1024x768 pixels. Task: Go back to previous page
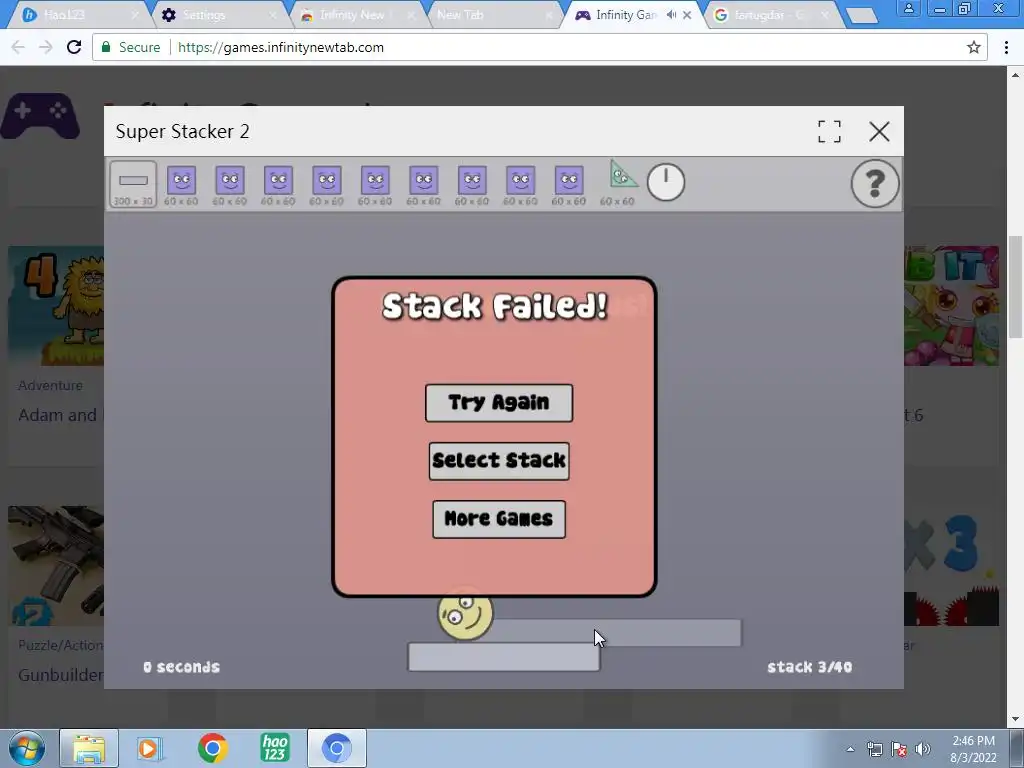click(x=18, y=47)
